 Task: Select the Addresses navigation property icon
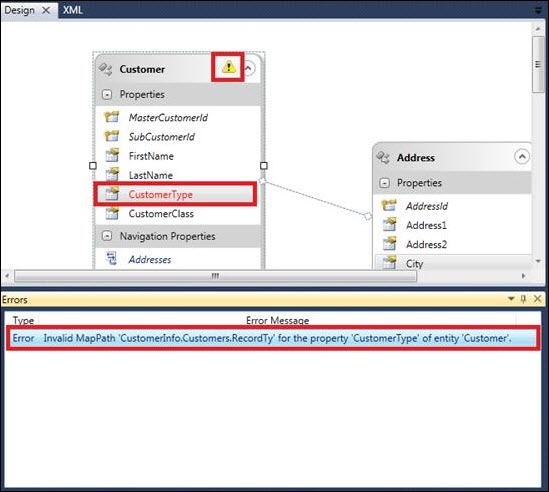pyautogui.click(x=111, y=258)
